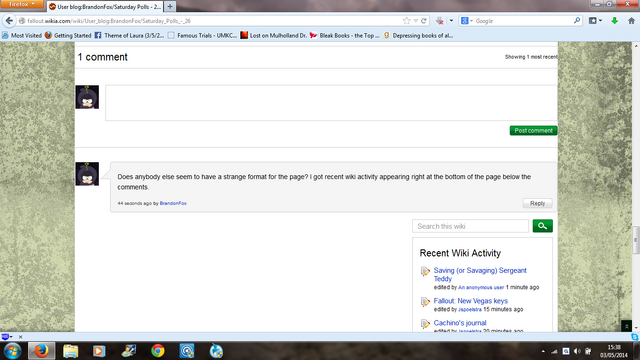Go back with the browser back arrow

click(x=9, y=20)
